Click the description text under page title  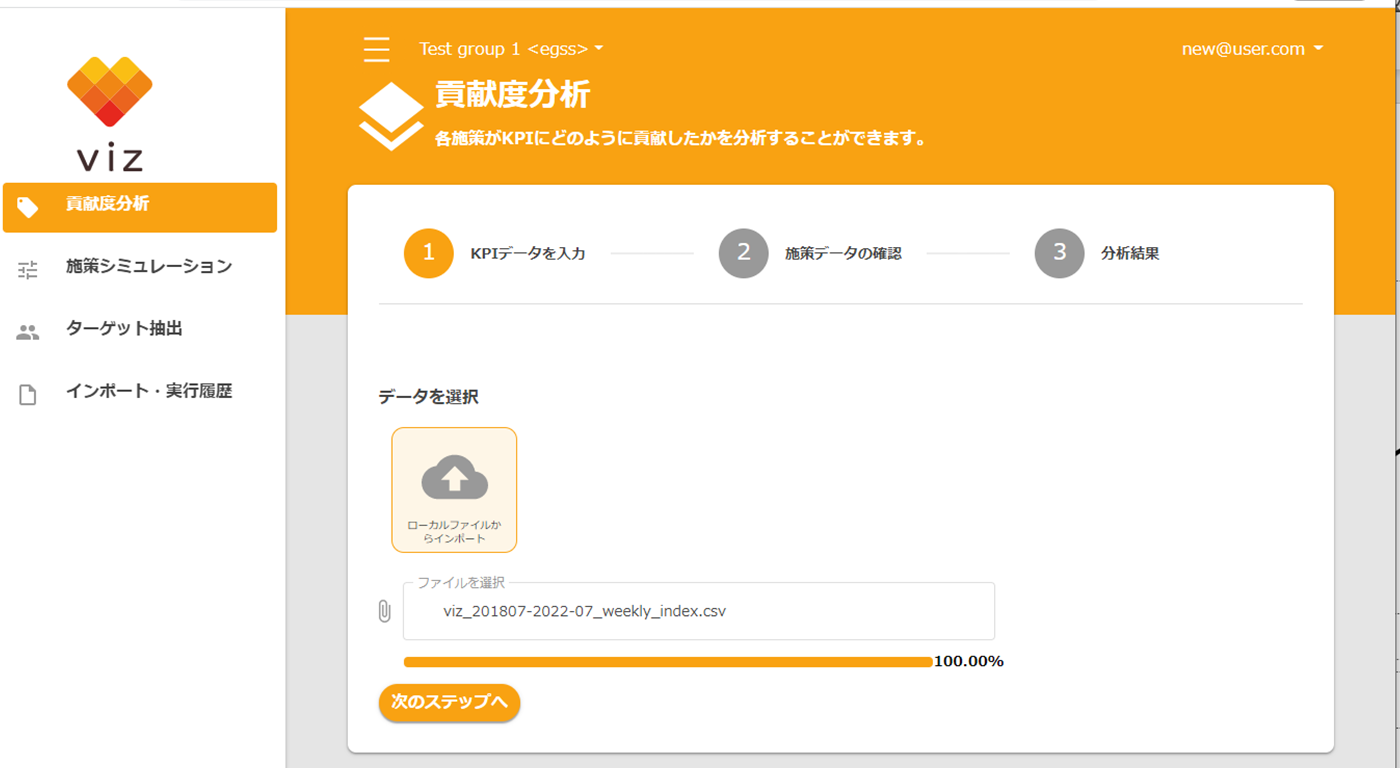pyautogui.click(x=681, y=139)
